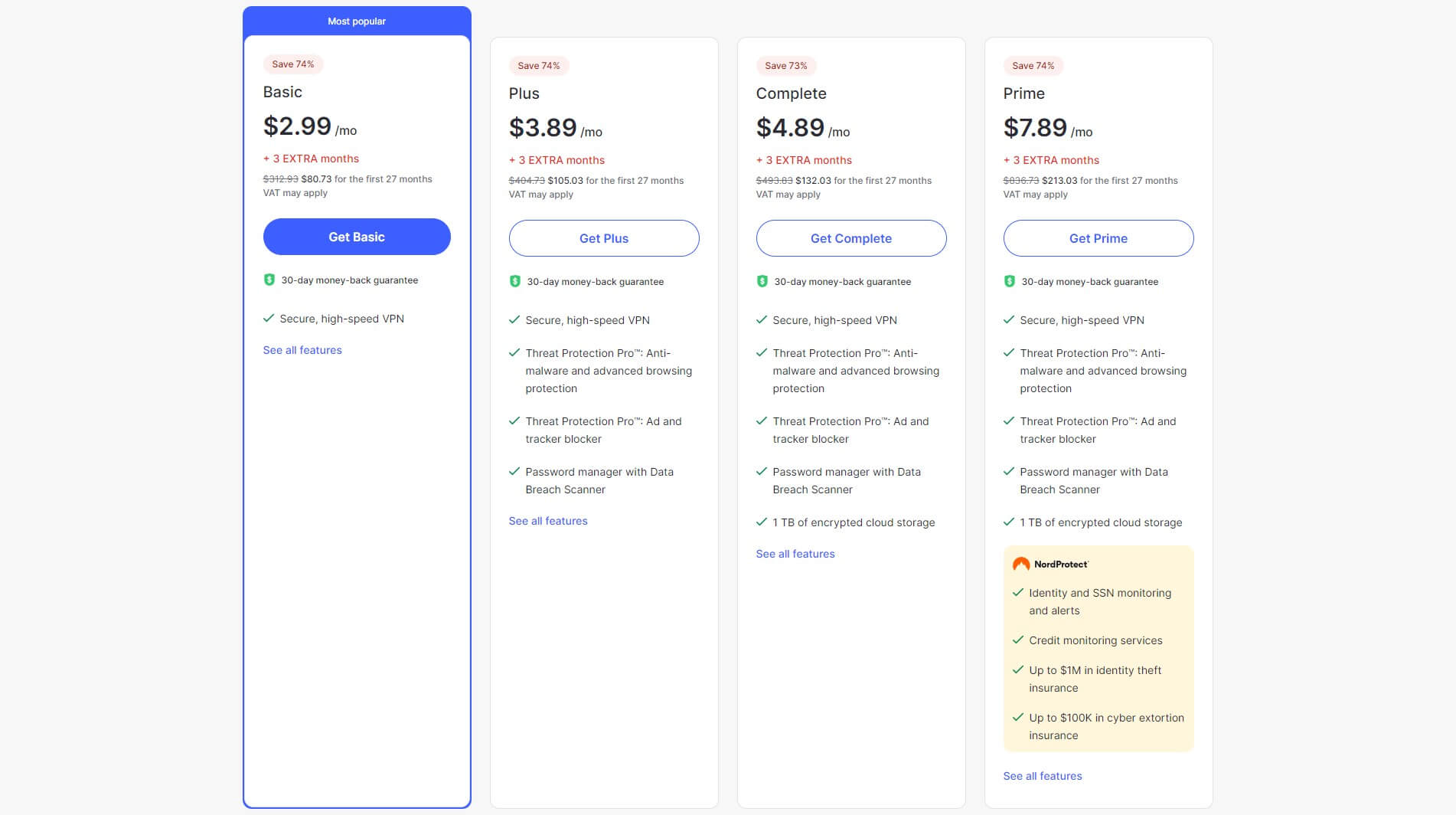The height and width of the screenshot is (815, 1456).
Task: Select the Get Prime button
Action: [1099, 238]
